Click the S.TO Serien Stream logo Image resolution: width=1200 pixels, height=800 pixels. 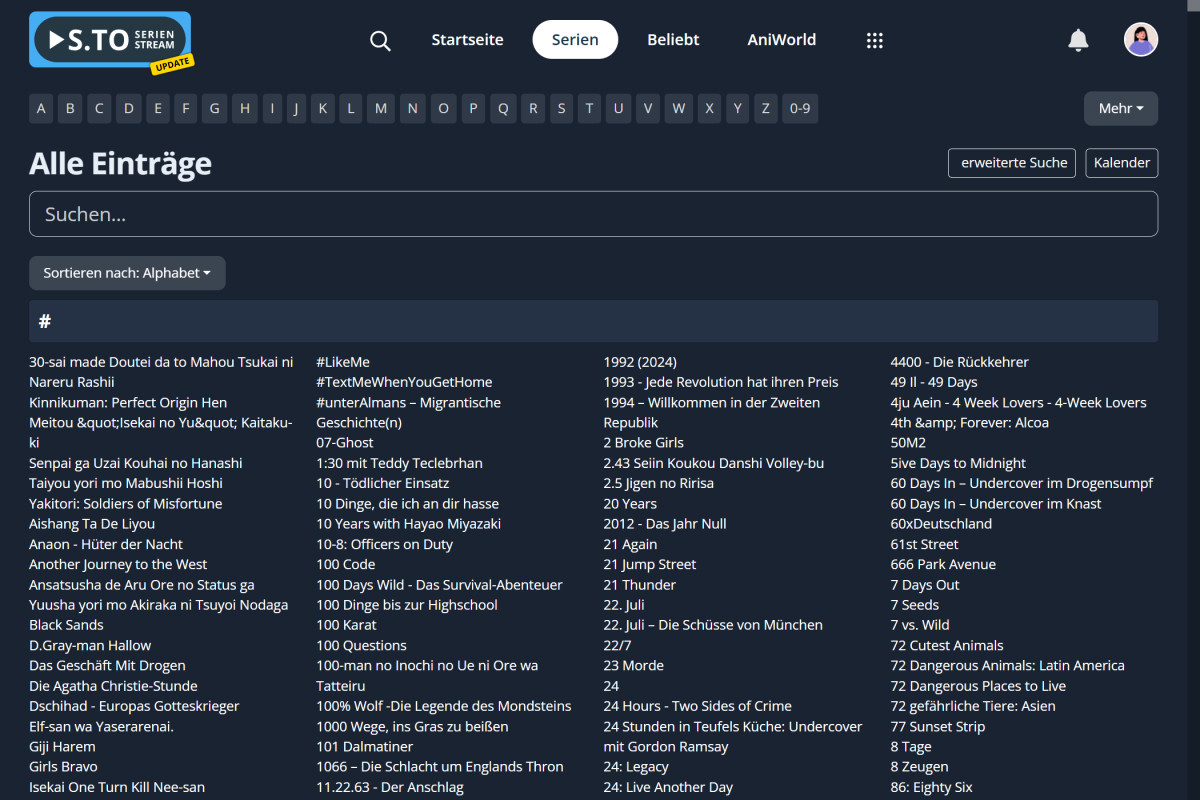coord(109,40)
